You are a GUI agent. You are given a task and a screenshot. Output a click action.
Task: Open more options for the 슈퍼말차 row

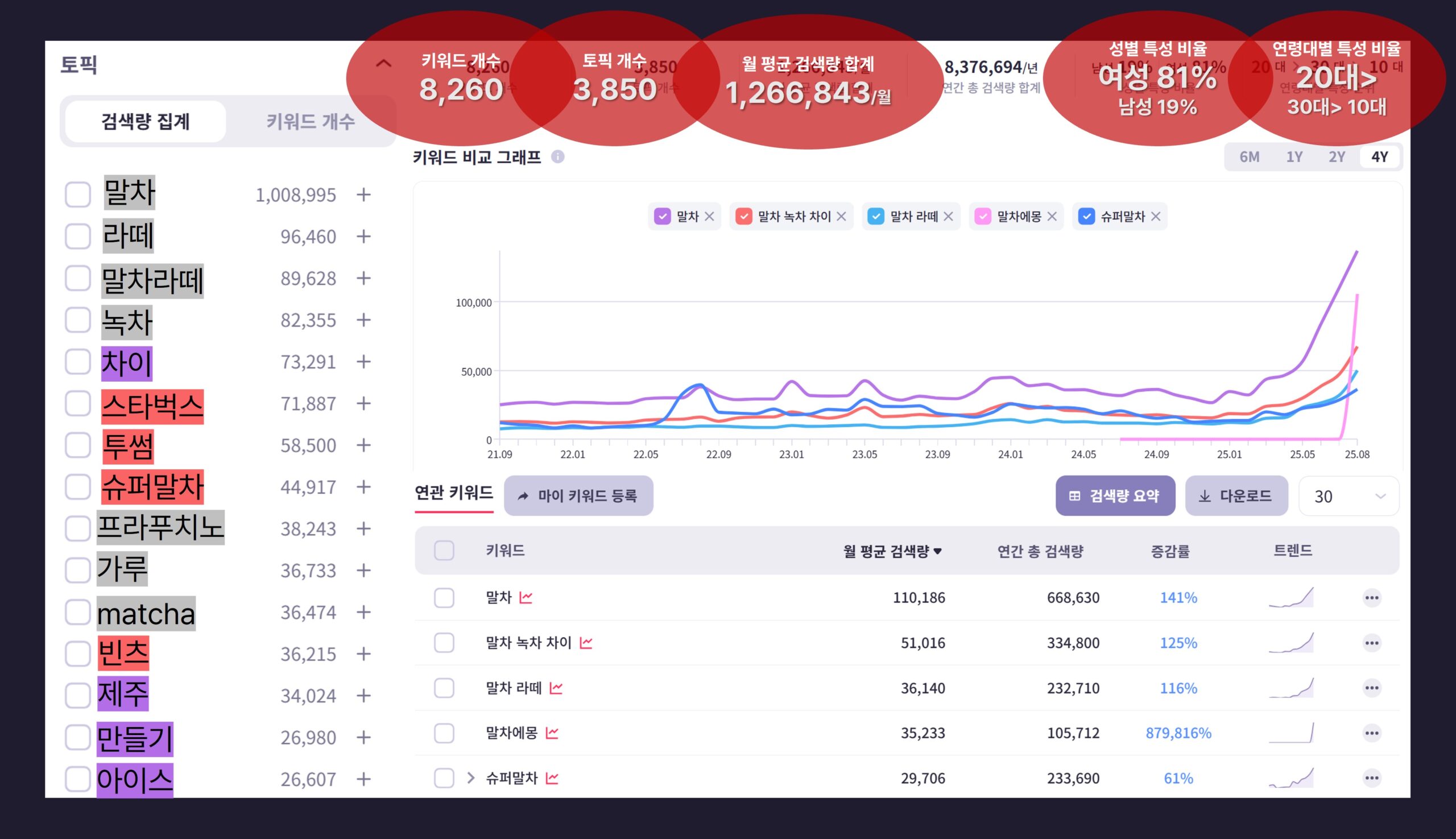(1371, 778)
